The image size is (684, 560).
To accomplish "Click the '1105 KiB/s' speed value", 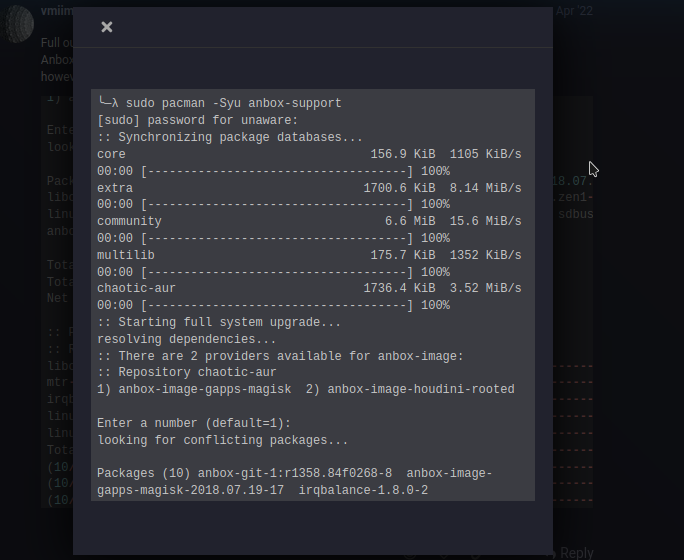I will point(486,154).
